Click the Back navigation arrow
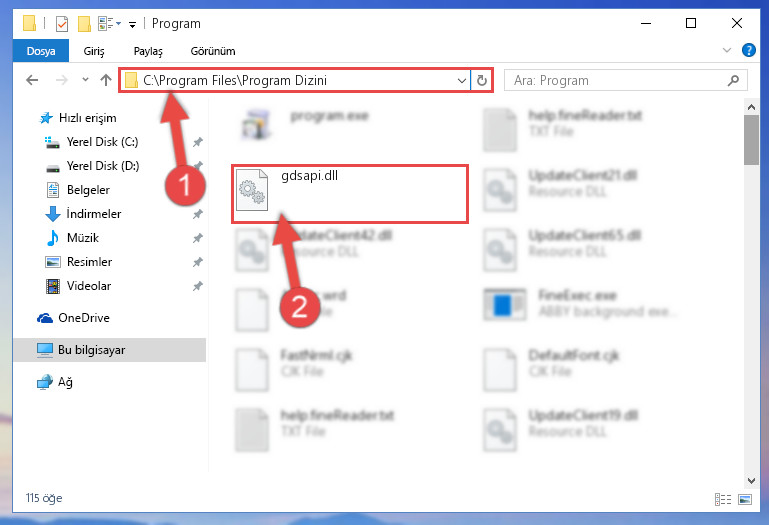Image resolution: width=769 pixels, height=525 pixels. [x=32, y=80]
